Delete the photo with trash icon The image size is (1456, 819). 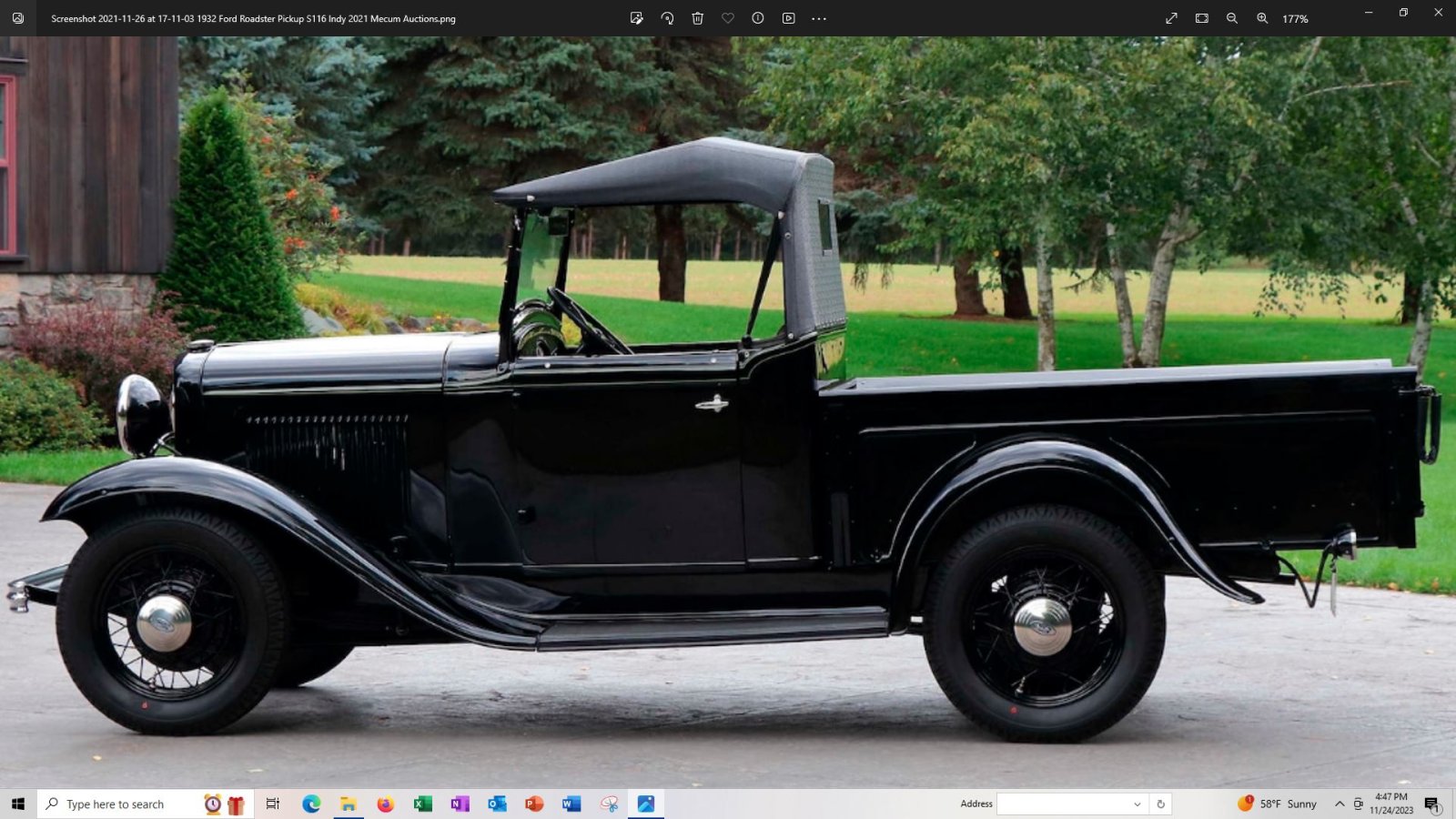(x=697, y=18)
